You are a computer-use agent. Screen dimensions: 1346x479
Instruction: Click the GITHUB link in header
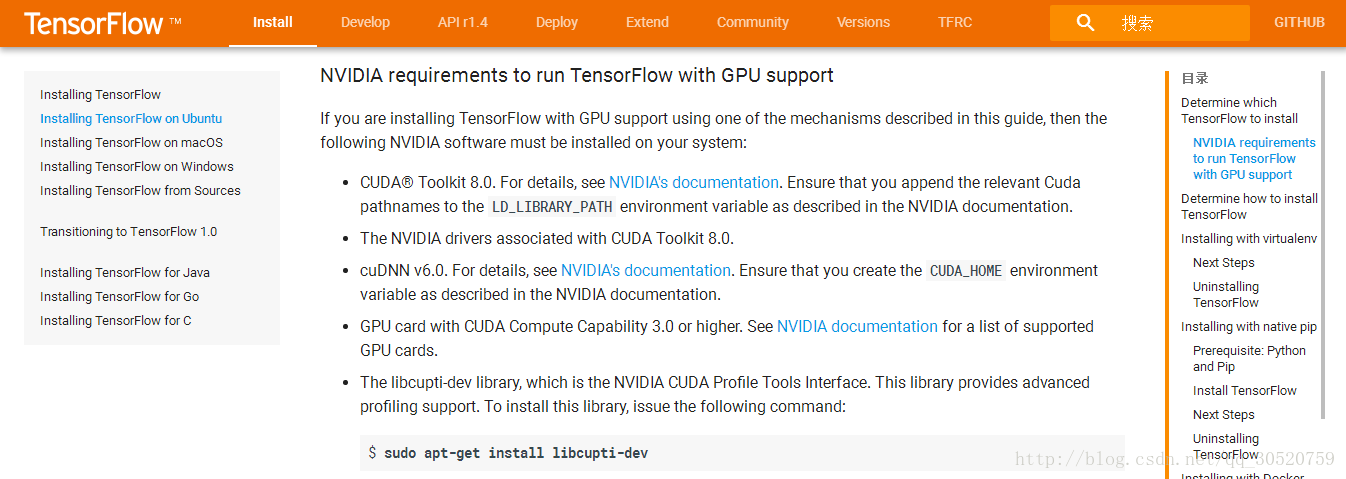point(1299,22)
